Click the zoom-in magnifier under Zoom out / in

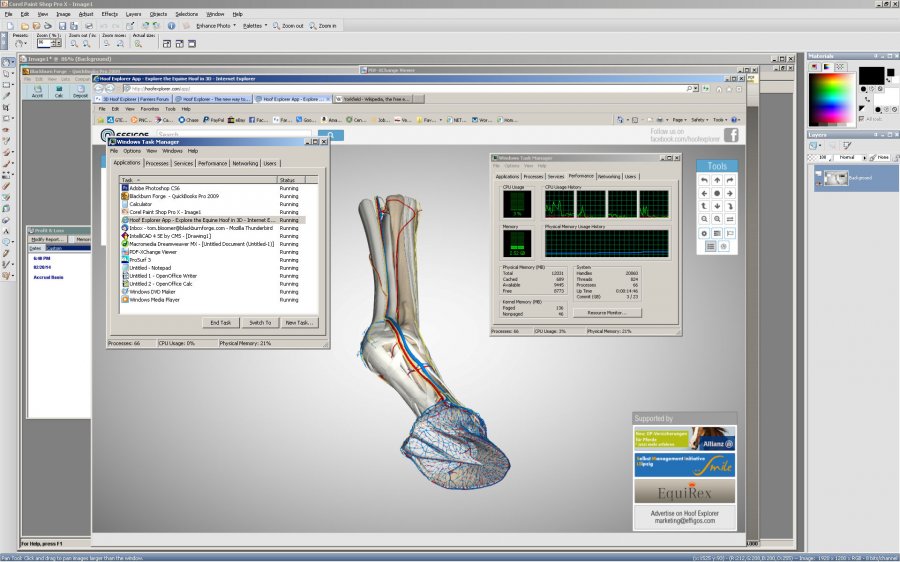[87, 44]
